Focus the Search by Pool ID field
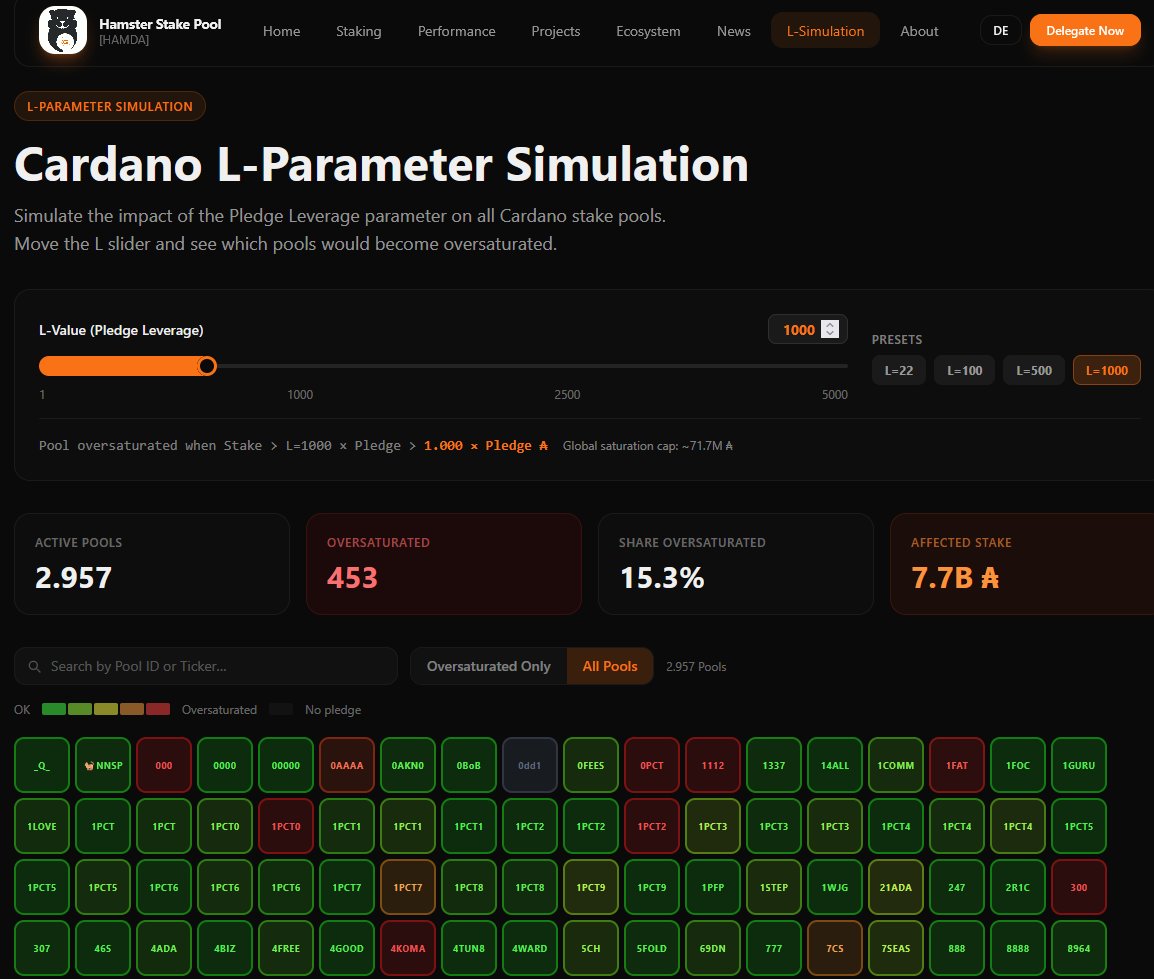The image size is (1154, 979). tap(206, 666)
